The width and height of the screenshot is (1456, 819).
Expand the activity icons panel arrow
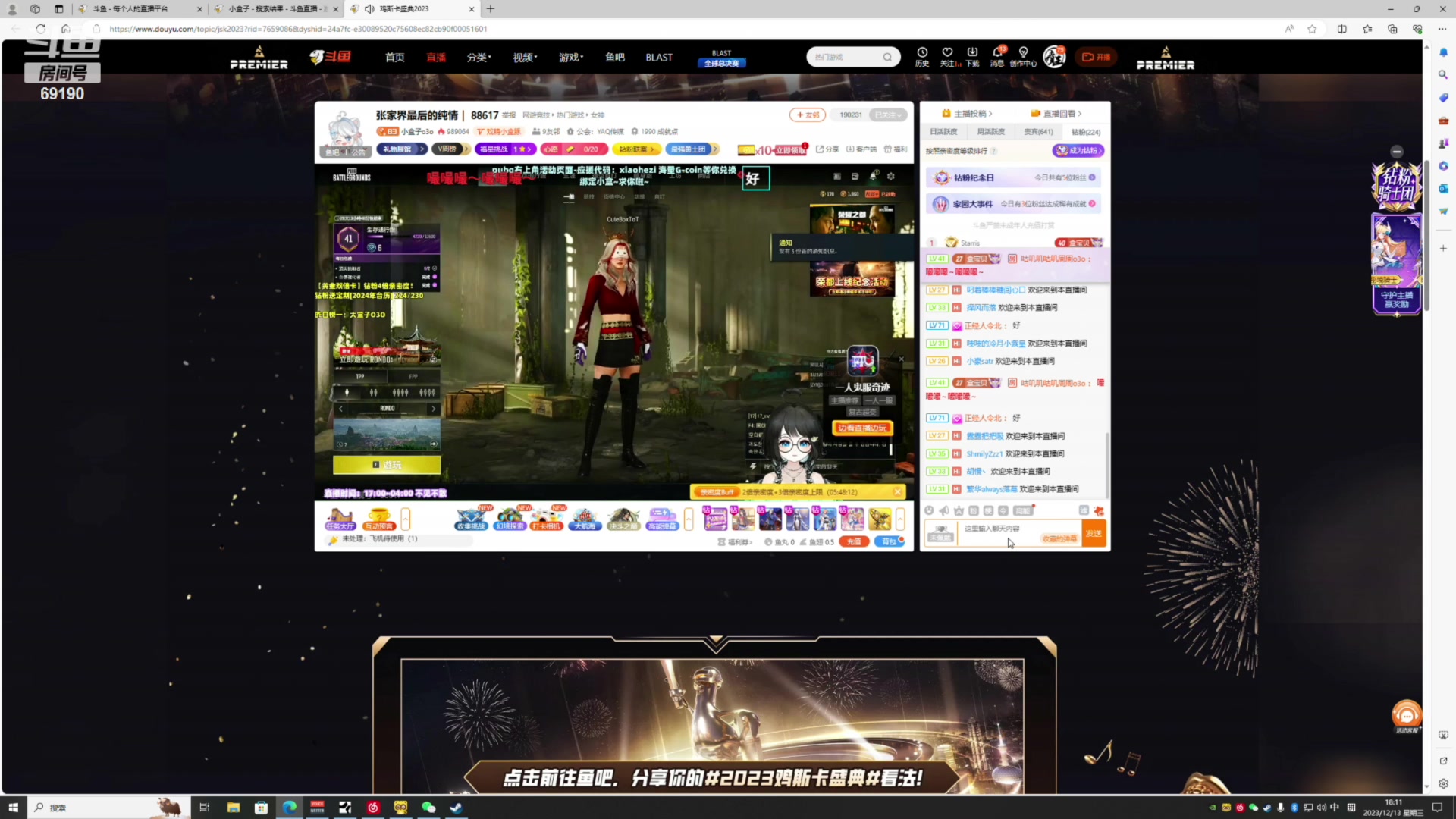tap(689, 519)
